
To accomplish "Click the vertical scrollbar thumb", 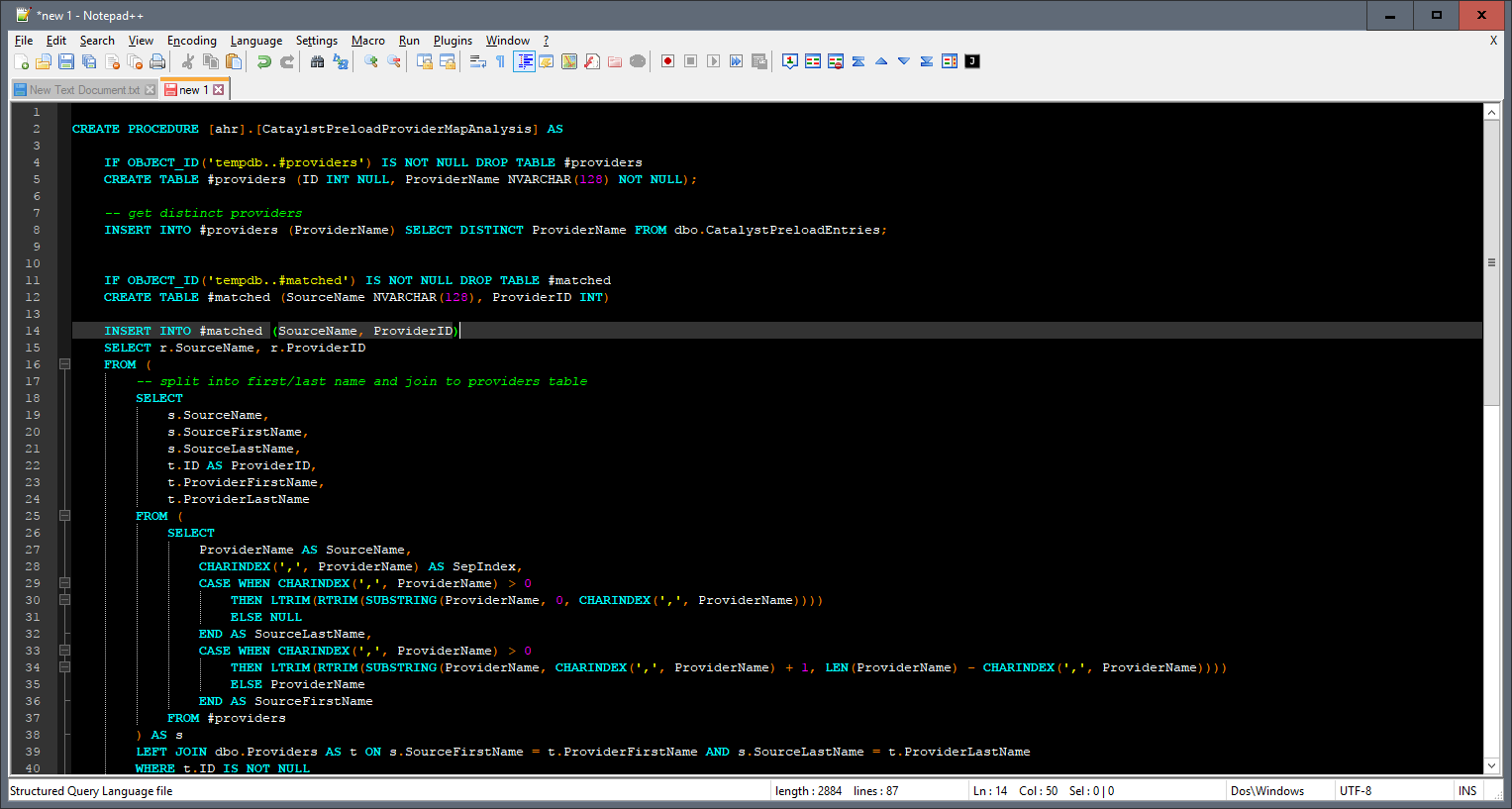I will tap(1491, 262).
